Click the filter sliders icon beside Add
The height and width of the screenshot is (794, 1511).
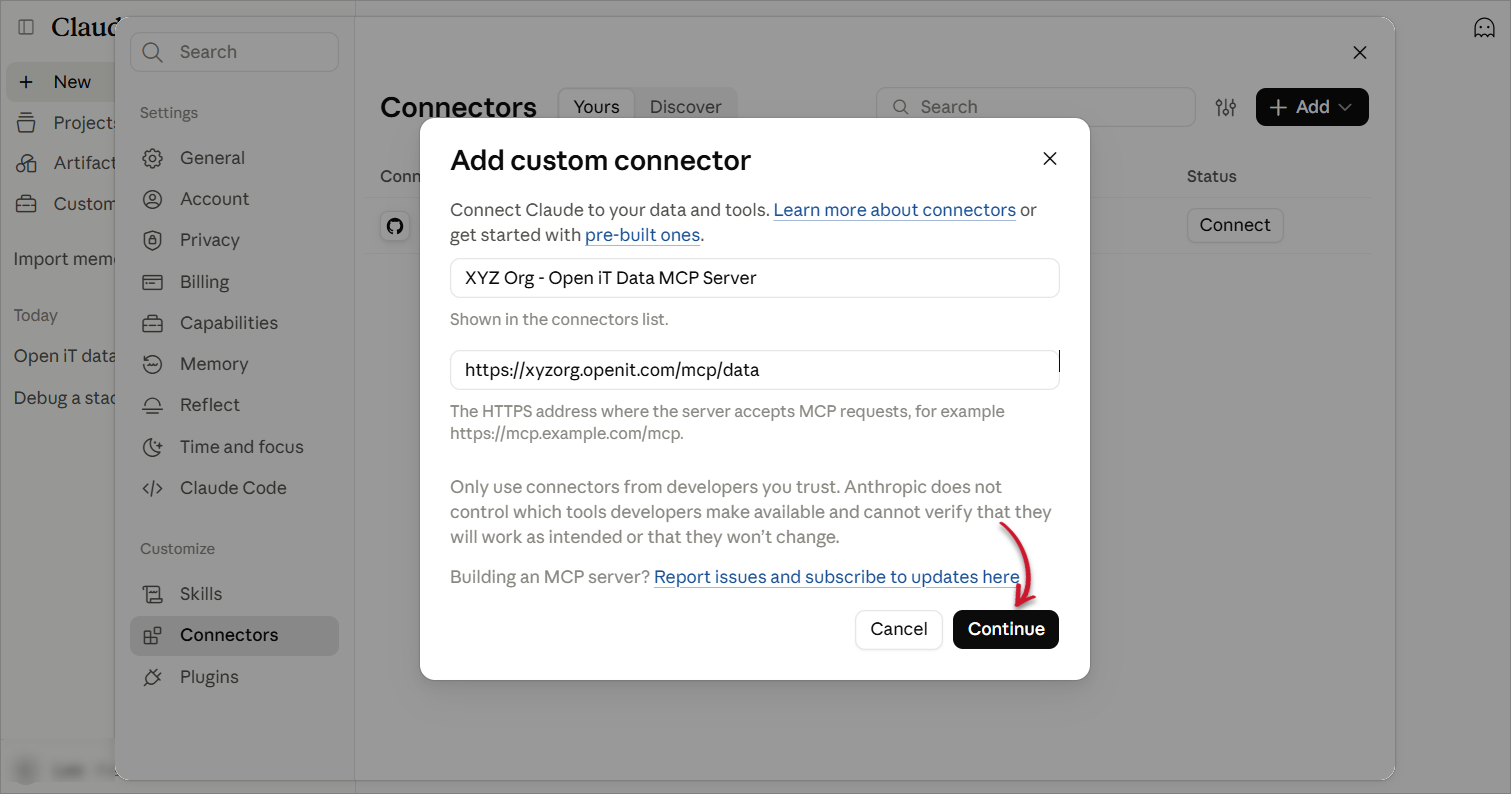coord(1226,107)
